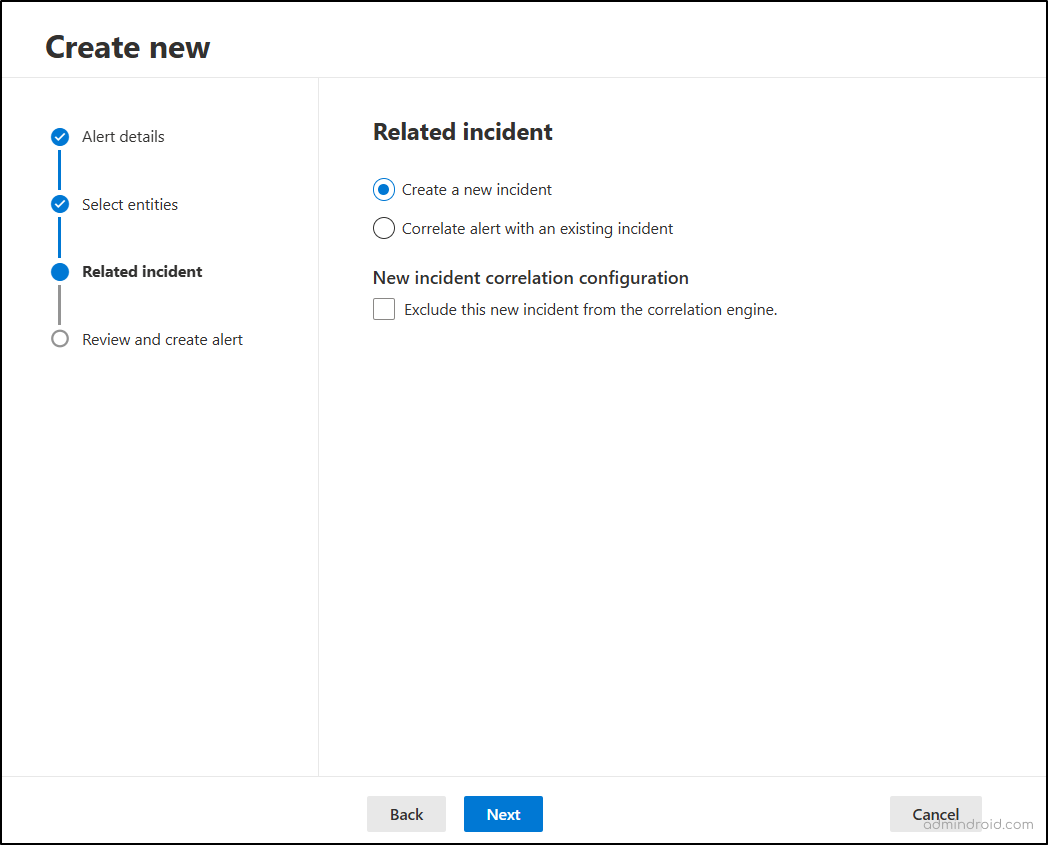
Task: Cancel the alert creation wizard
Action: [x=936, y=814]
